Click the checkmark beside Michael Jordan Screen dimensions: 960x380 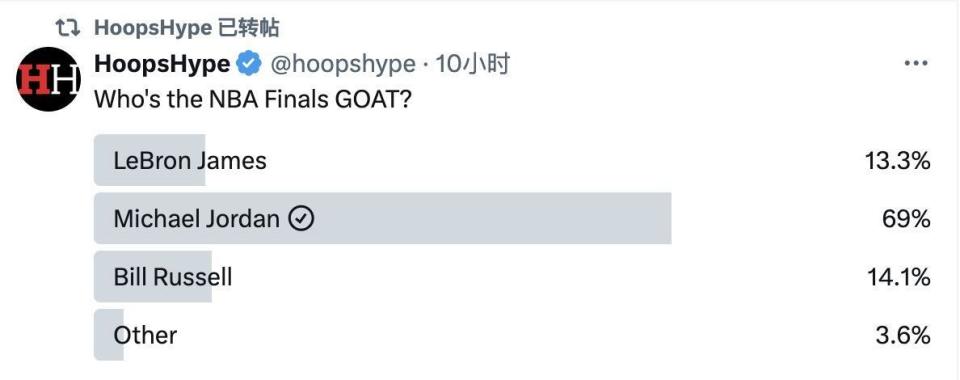tap(301, 218)
